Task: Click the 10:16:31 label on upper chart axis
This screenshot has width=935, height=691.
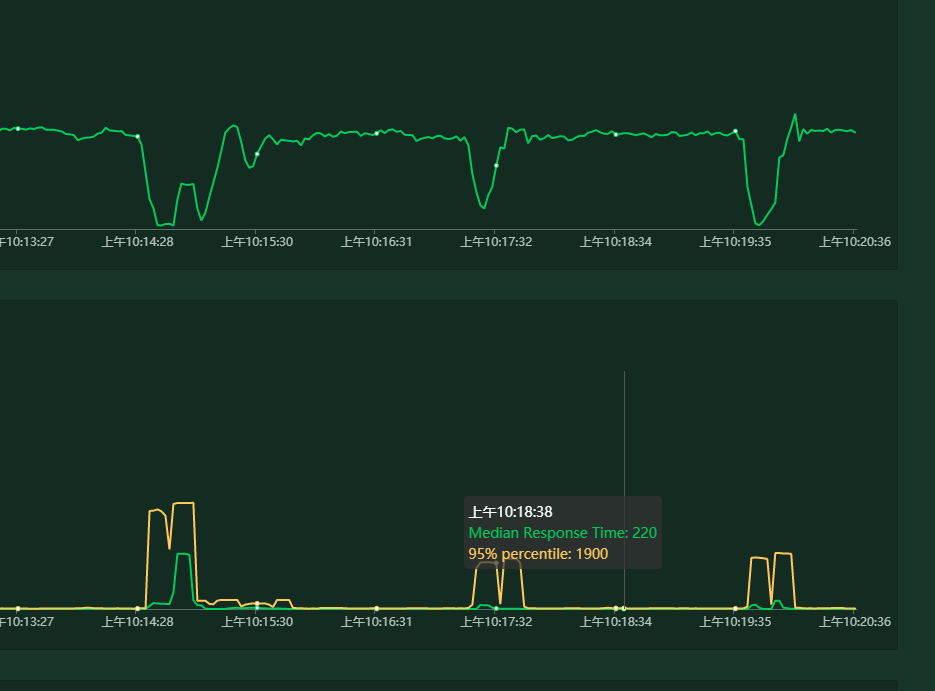Action: 376,242
